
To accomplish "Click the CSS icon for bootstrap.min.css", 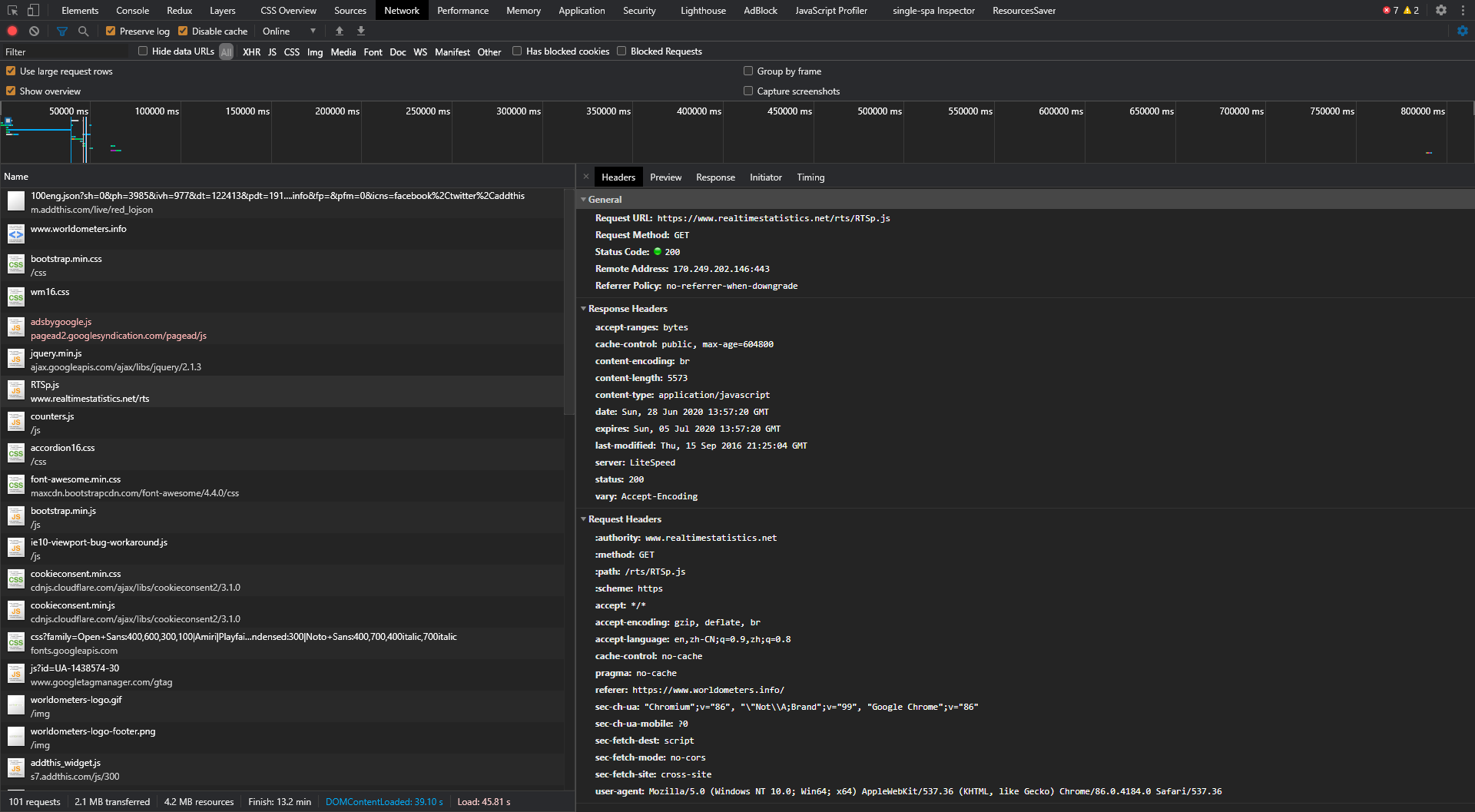I will pyautogui.click(x=16, y=265).
